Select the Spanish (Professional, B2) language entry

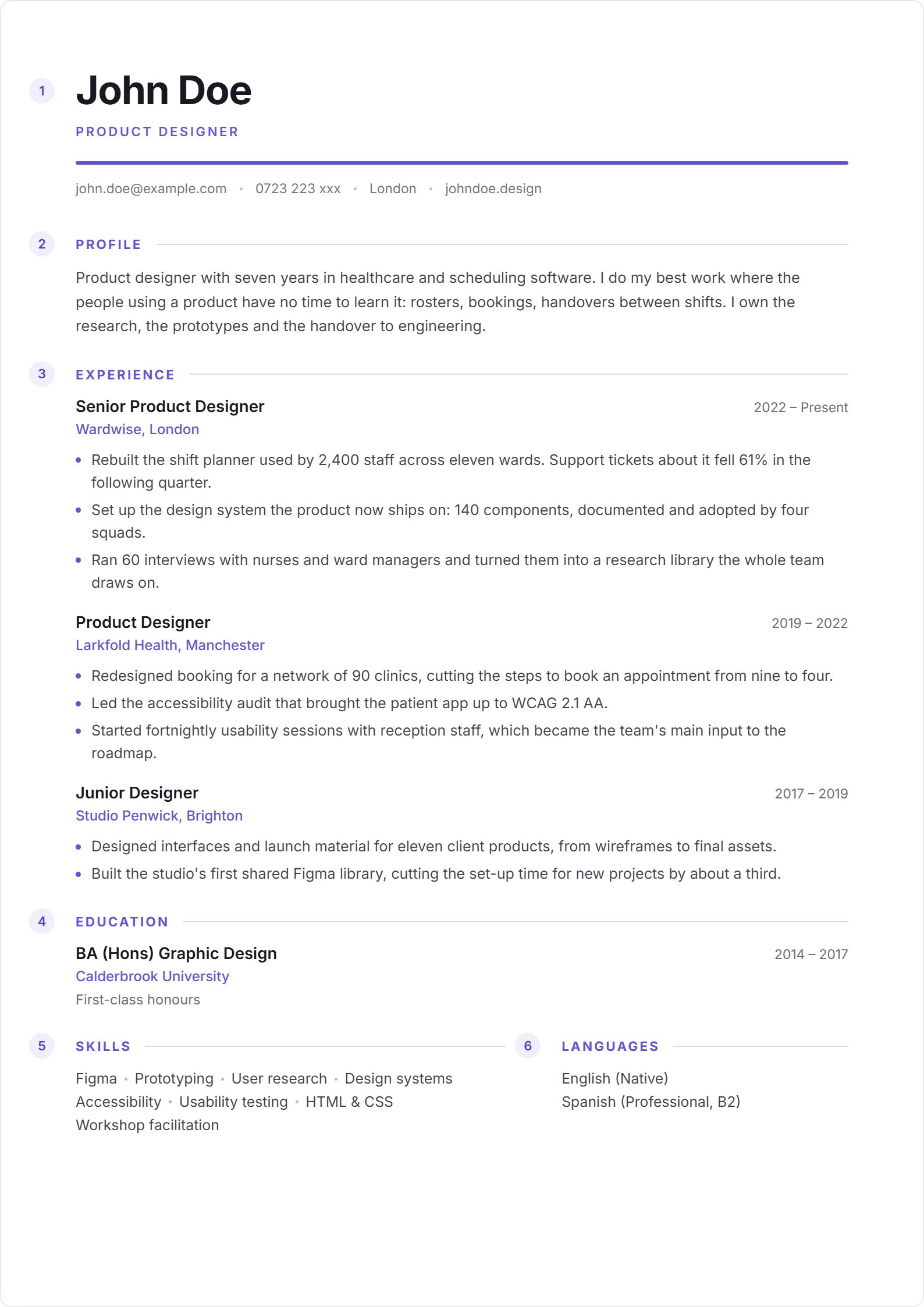tap(651, 1102)
